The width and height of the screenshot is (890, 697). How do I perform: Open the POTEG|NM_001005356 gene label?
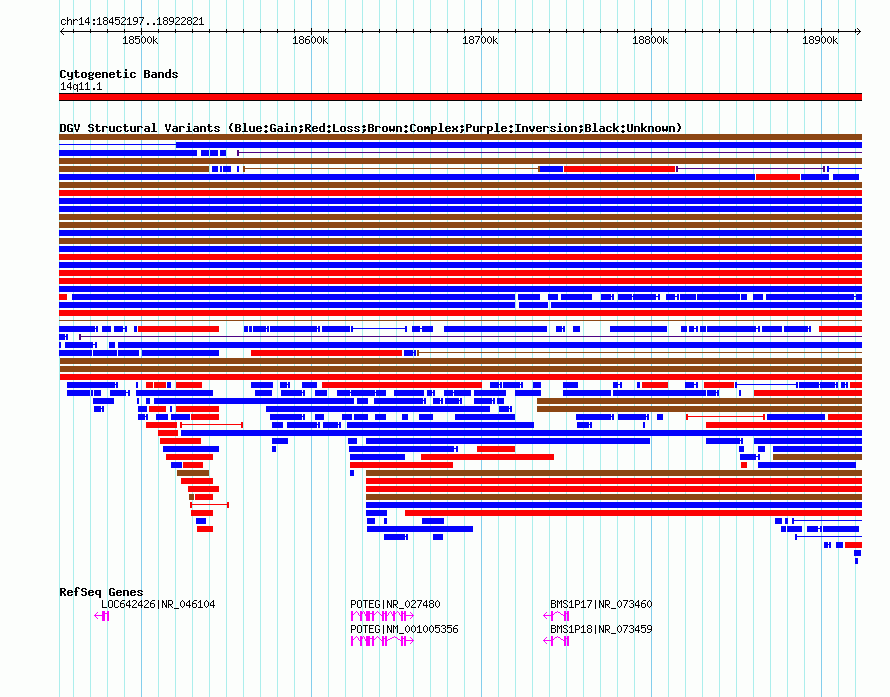point(404,629)
